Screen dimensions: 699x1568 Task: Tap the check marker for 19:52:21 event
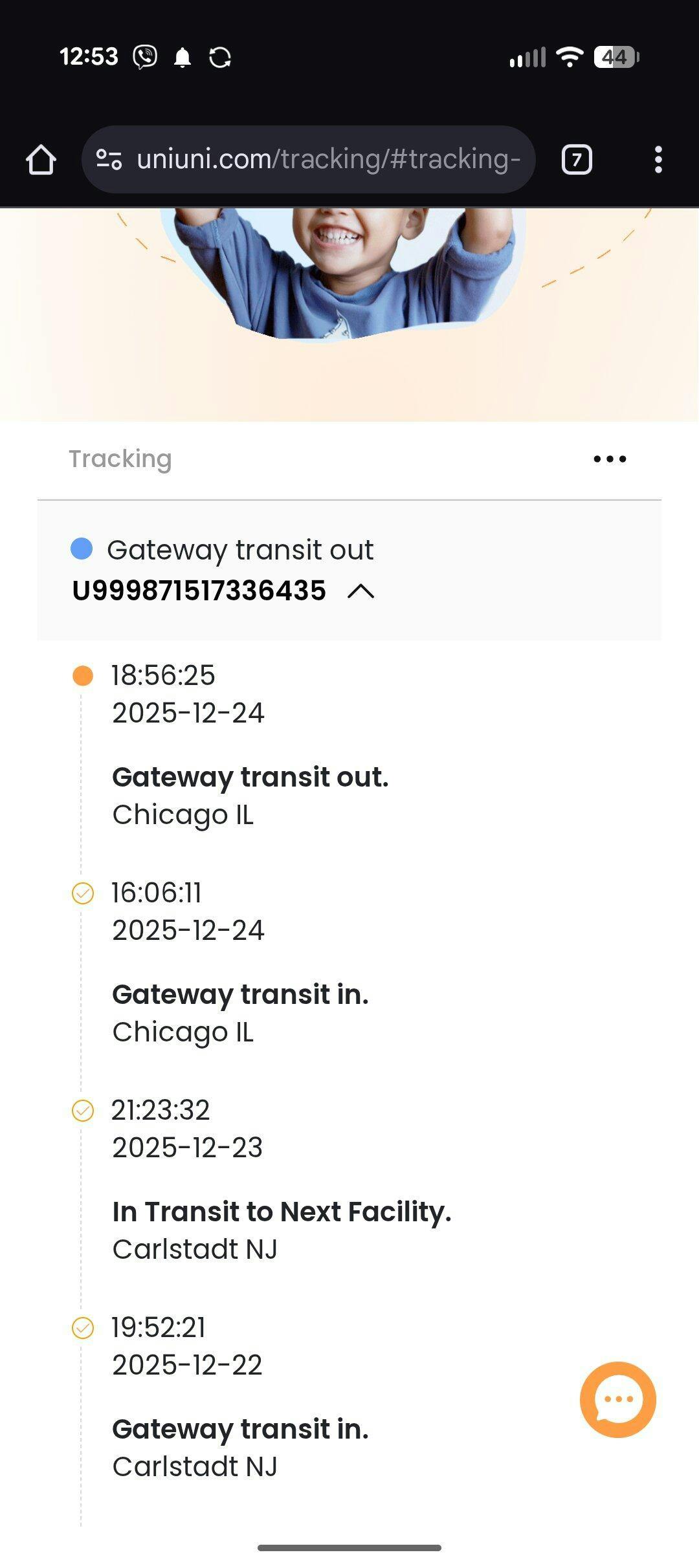click(x=82, y=1328)
